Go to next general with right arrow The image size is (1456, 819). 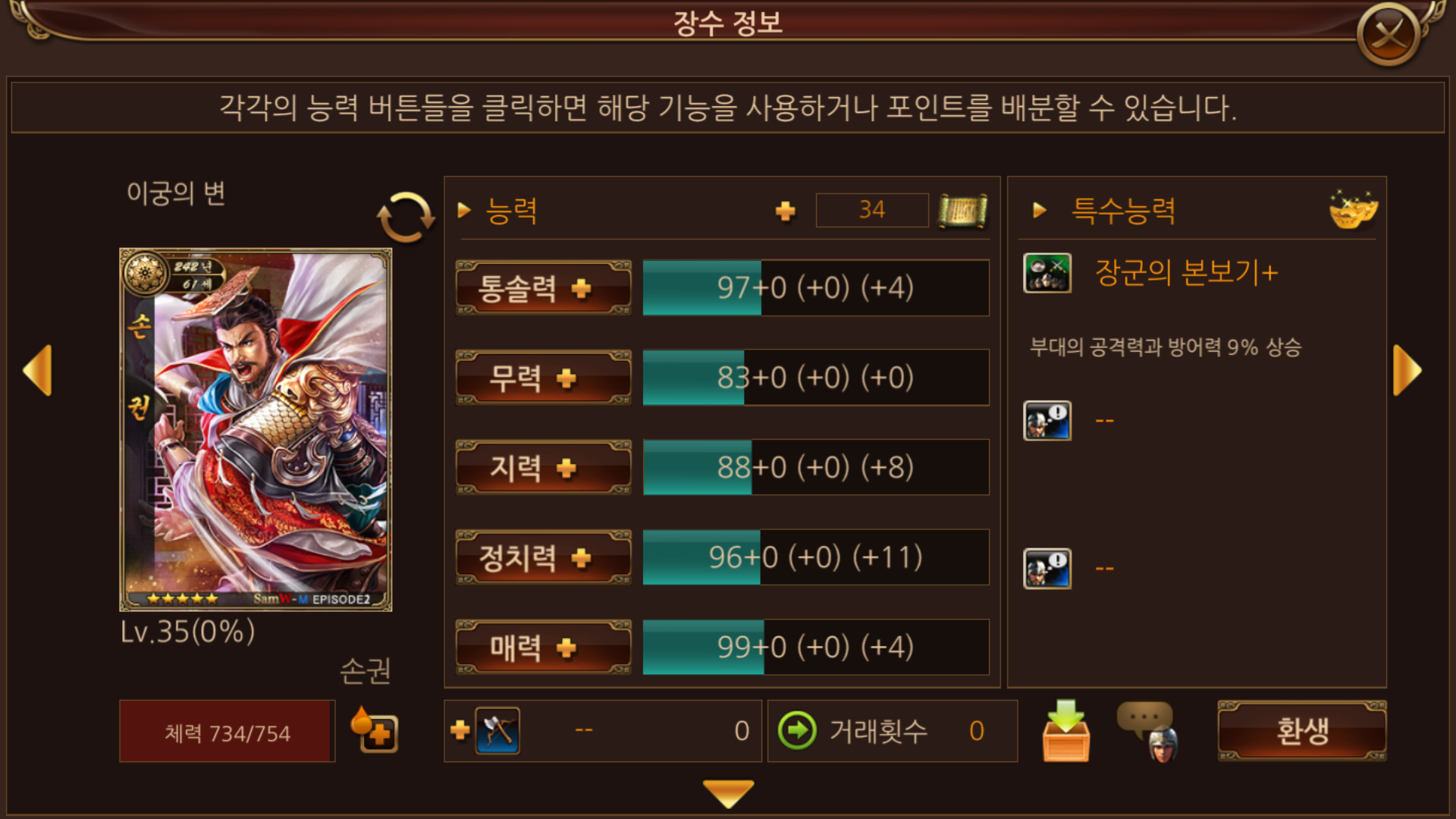pos(1407,370)
